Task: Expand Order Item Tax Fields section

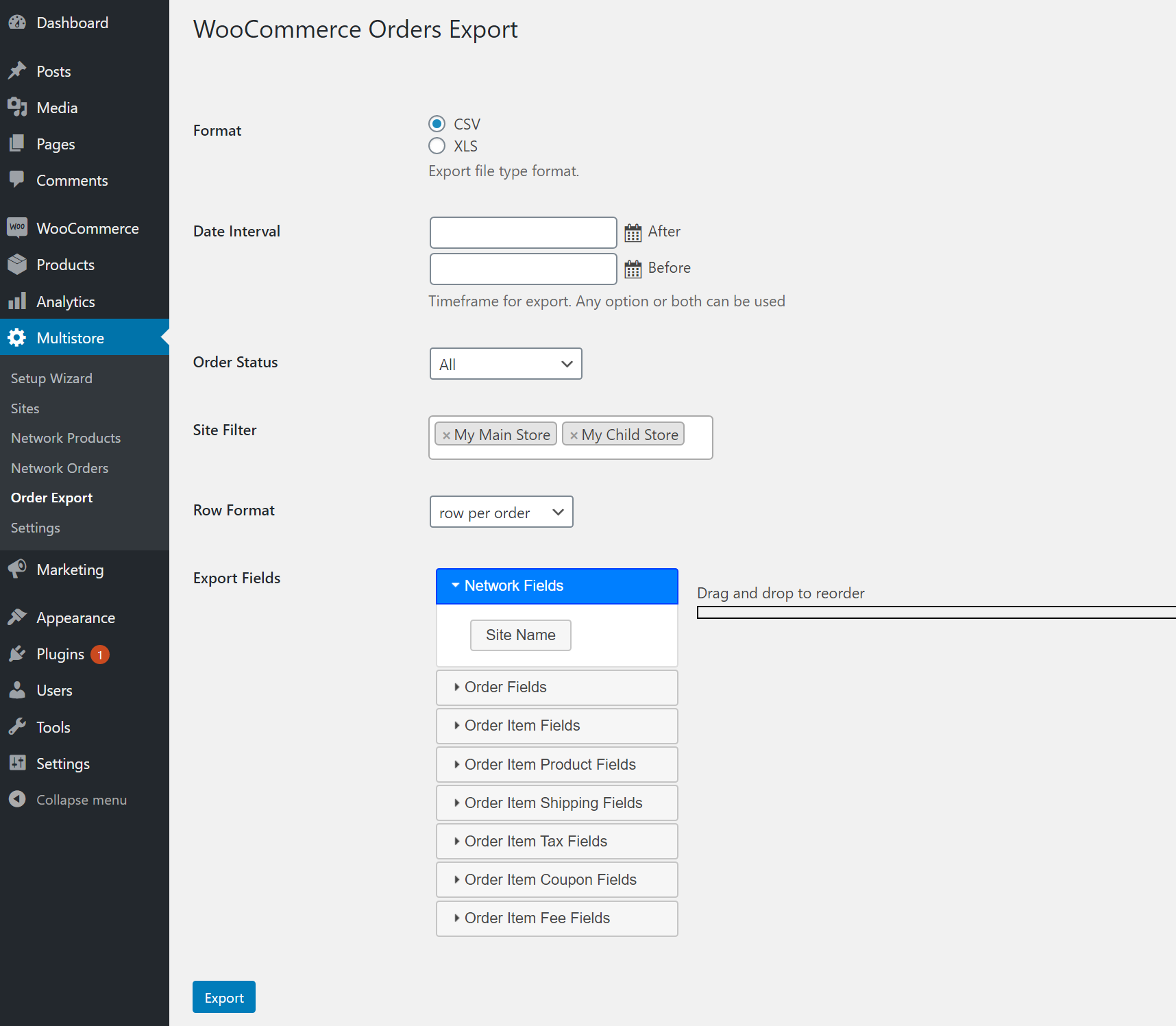Action: (x=557, y=841)
